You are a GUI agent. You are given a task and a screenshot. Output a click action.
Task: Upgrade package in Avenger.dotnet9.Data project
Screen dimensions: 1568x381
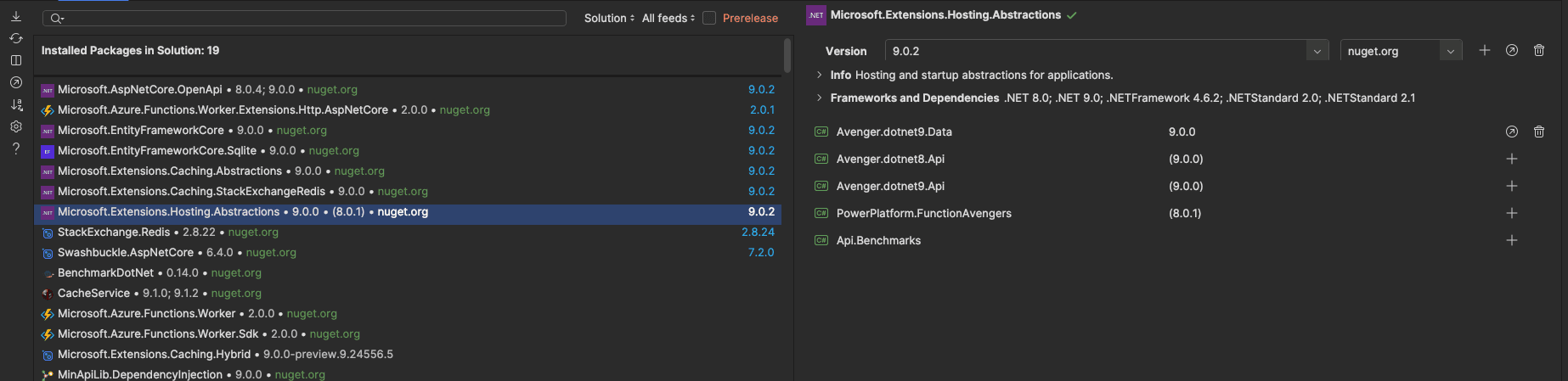point(1512,132)
